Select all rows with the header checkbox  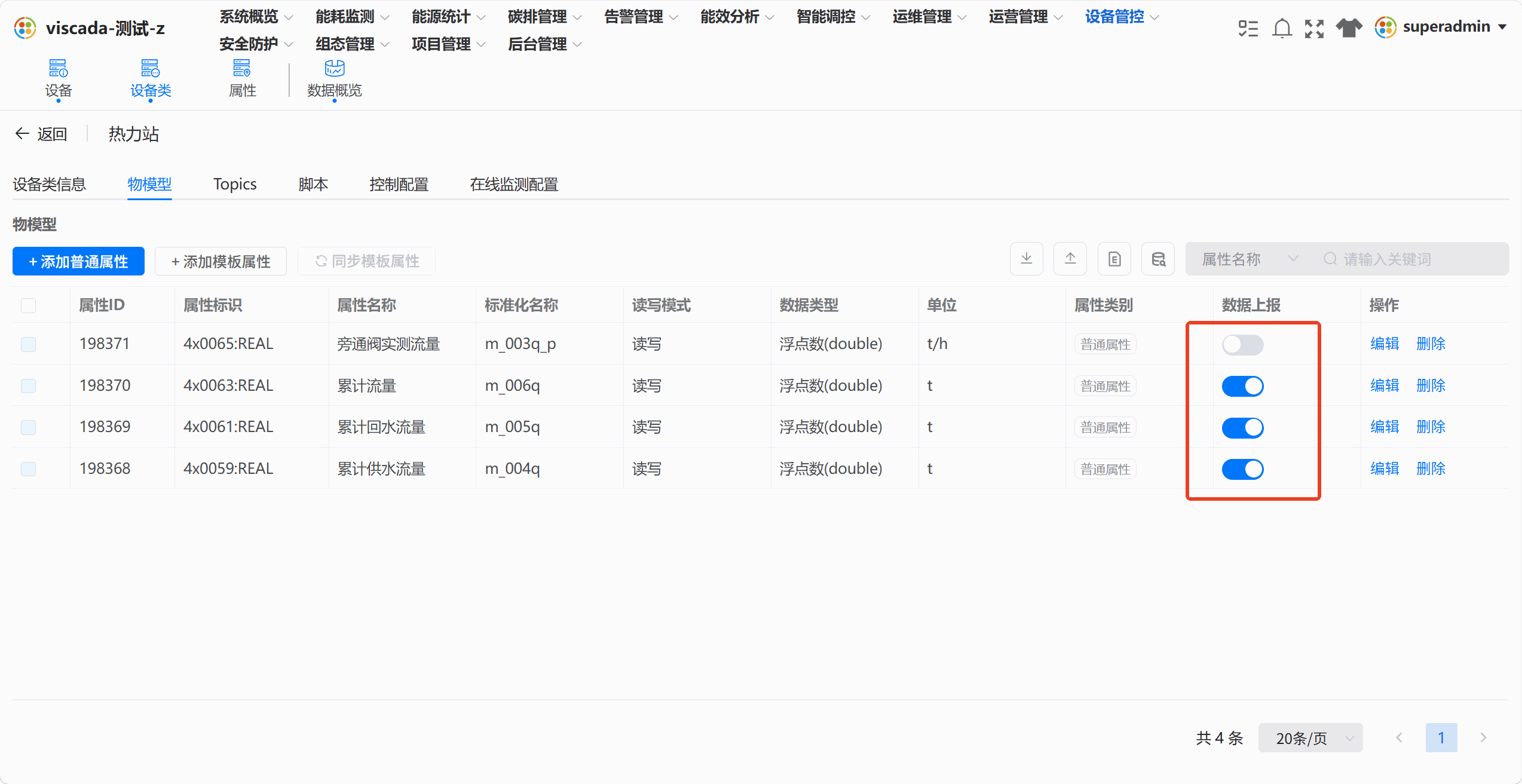(x=28, y=305)
